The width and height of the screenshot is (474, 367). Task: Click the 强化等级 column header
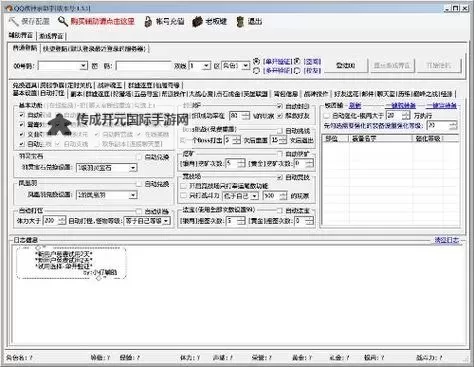[428, 139]
